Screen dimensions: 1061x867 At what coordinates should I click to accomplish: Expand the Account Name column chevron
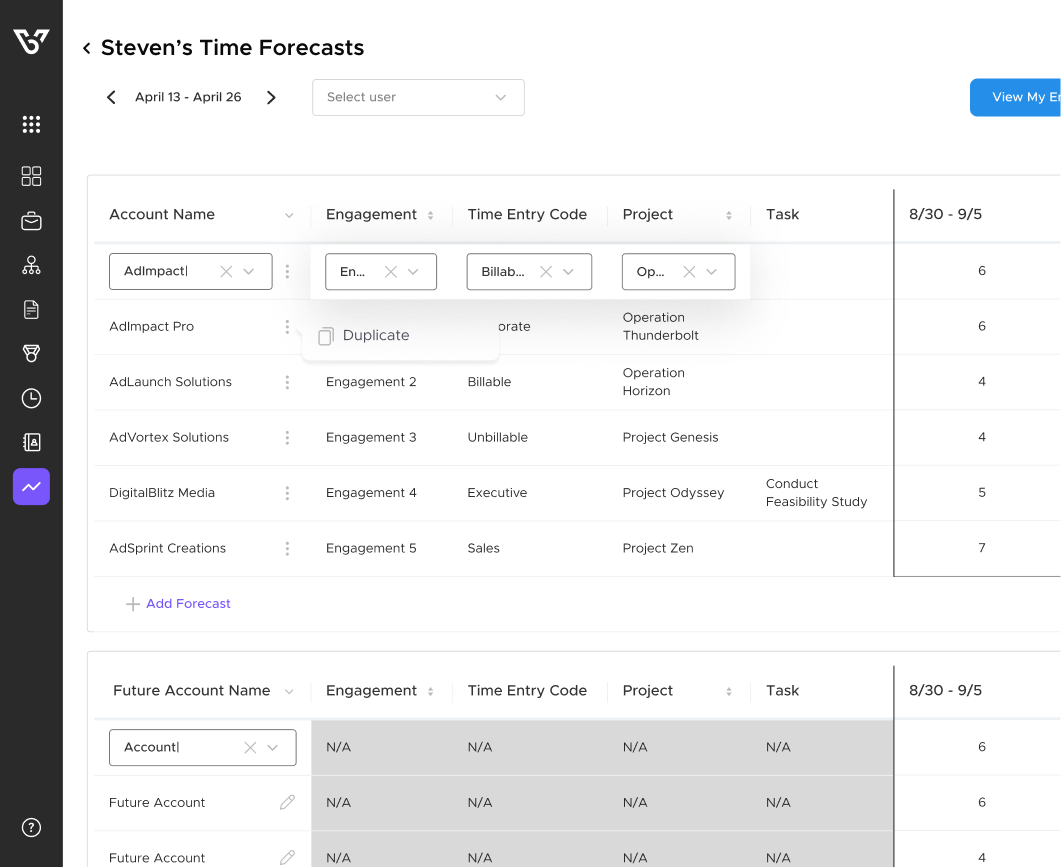pos(289,215)
